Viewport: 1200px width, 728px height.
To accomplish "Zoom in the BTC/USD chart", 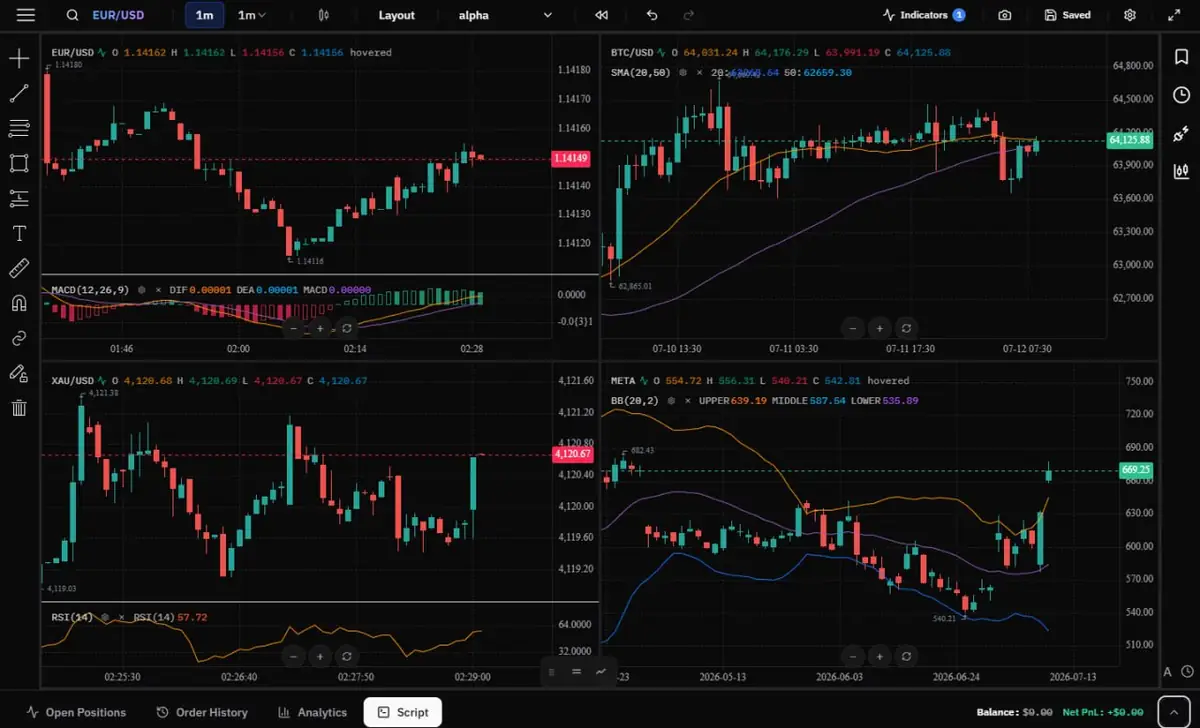I will tap(879, 328).
